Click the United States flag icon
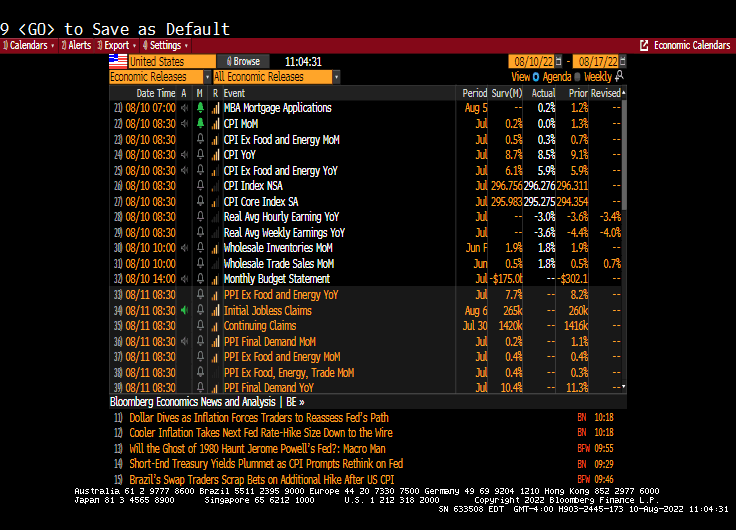The height and width of the screenshot is (530, 736). (118, 61)
